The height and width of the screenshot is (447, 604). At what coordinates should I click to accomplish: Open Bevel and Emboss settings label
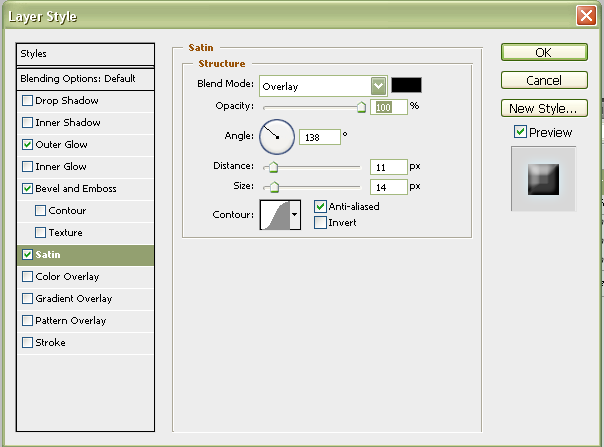(76, 188)
